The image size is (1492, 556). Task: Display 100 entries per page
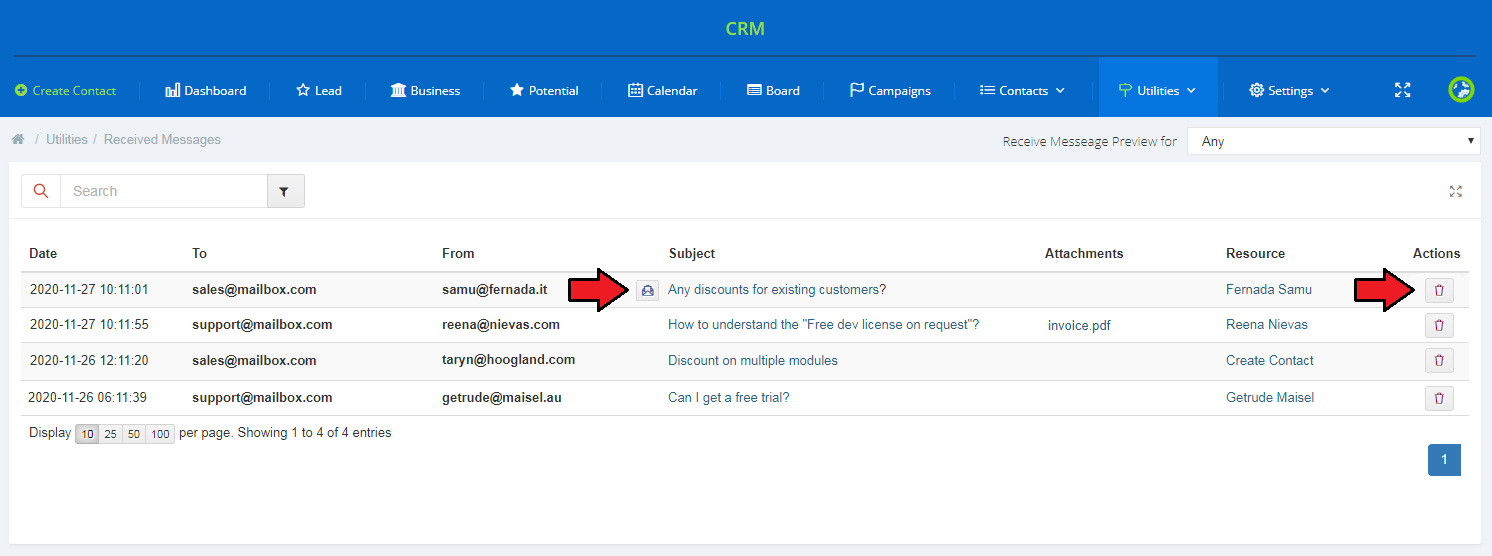(x=160, y=434)
